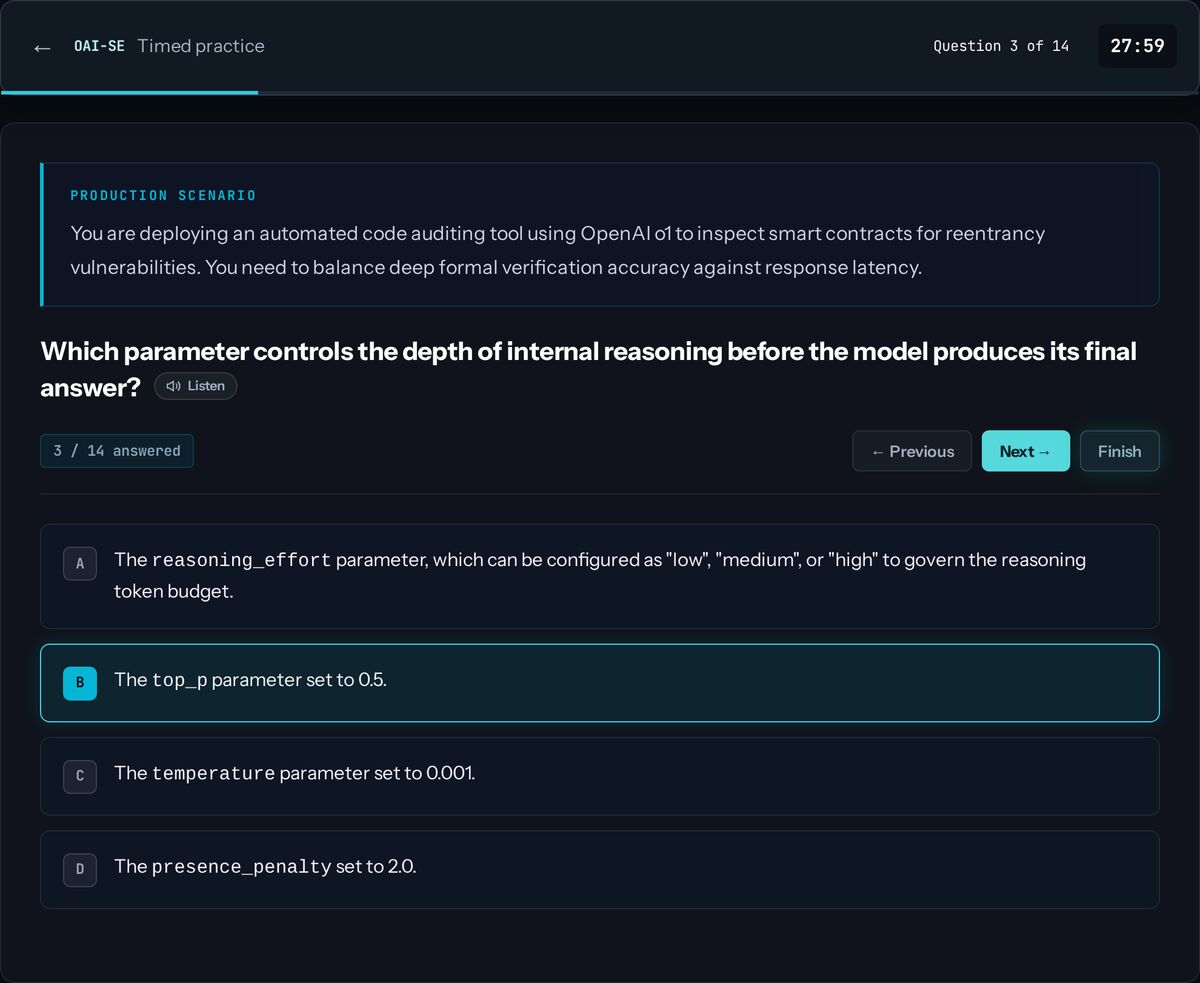Click the 'Timed practice' heading
This screenshot has height=983, width=1200.
(x=201, y=46)
